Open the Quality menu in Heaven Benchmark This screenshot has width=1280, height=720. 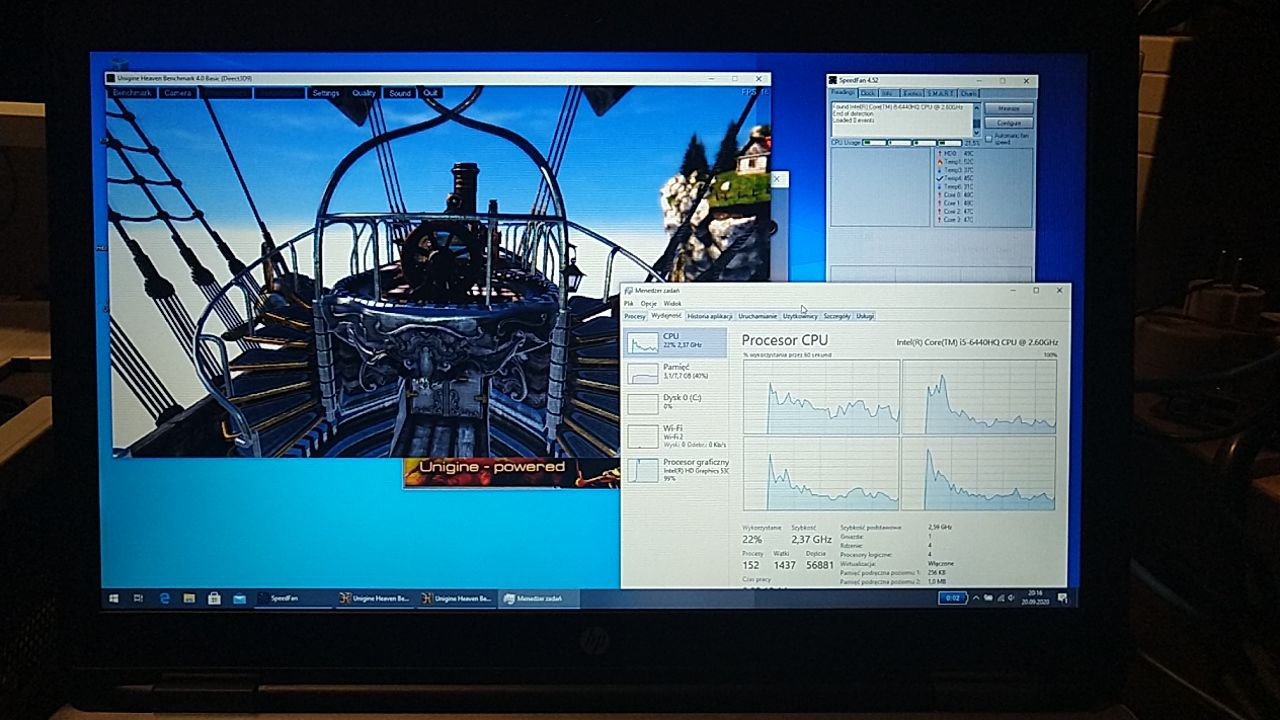364,93
